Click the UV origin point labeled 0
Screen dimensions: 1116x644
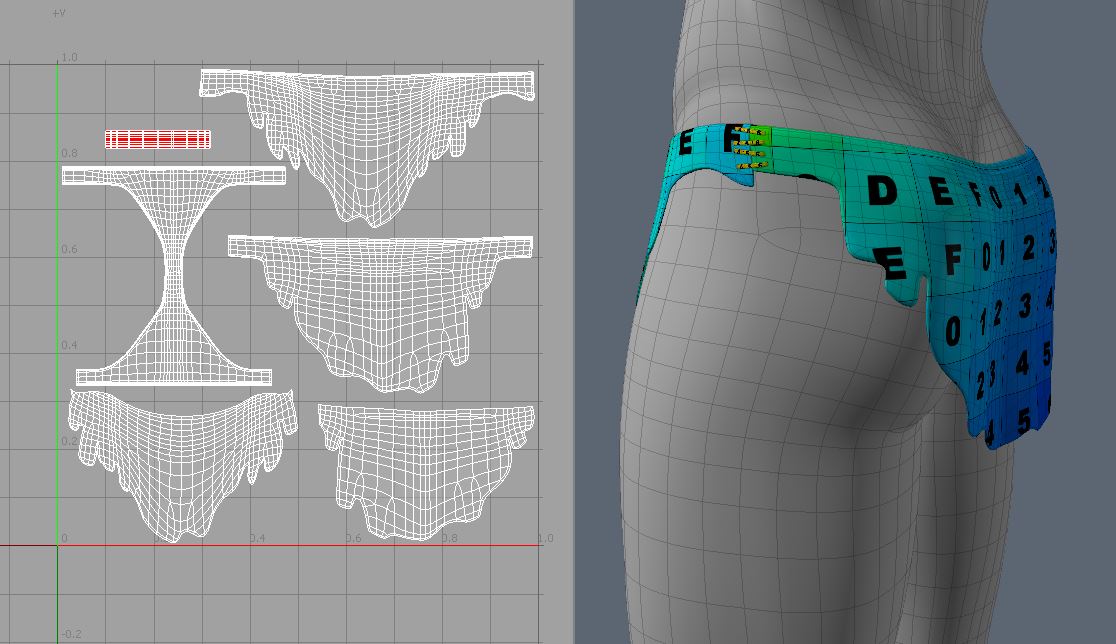coord(64,538)
